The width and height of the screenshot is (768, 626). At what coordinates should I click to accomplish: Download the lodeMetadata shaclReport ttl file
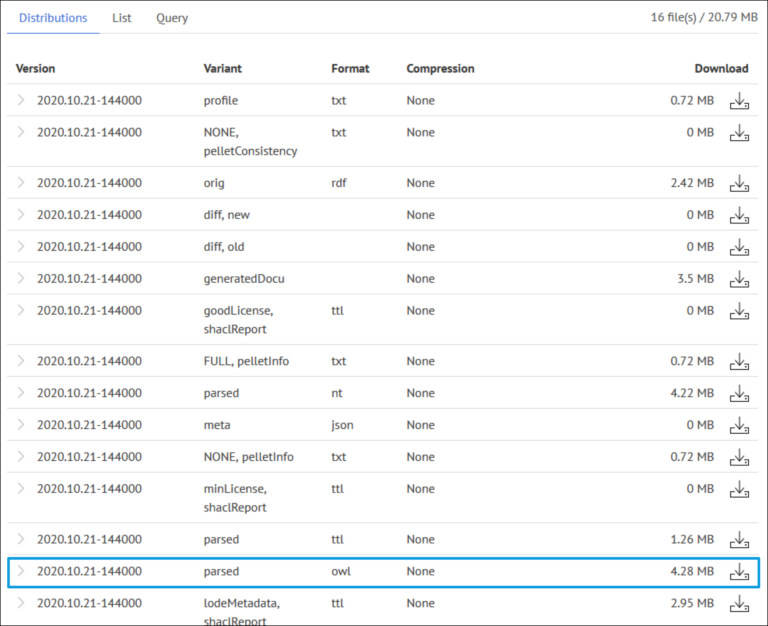tap(739, 604)
